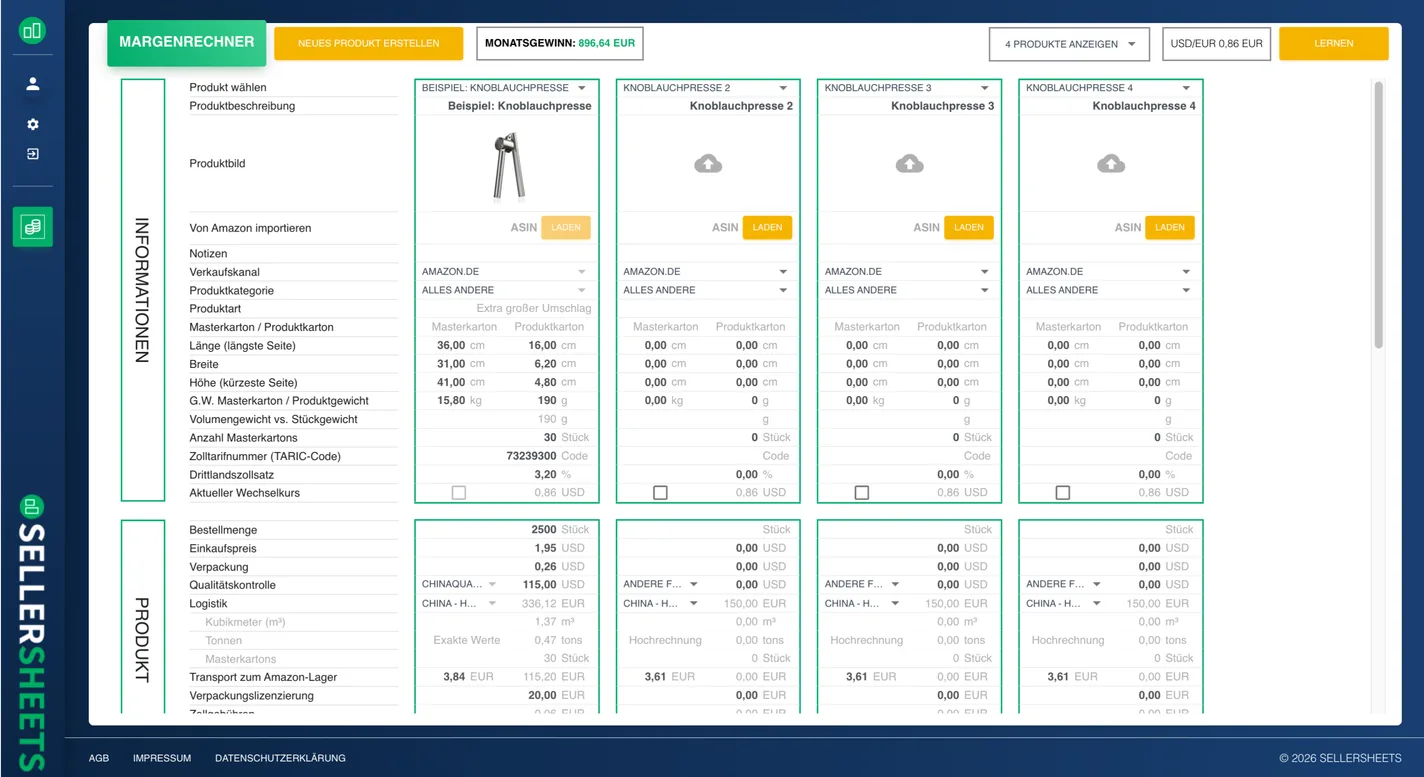Viewport: 1424px width, 777px height.
Task: Toggle exchange rate checkbox for Knoblauchpresse 2
Action: (660, 493)
